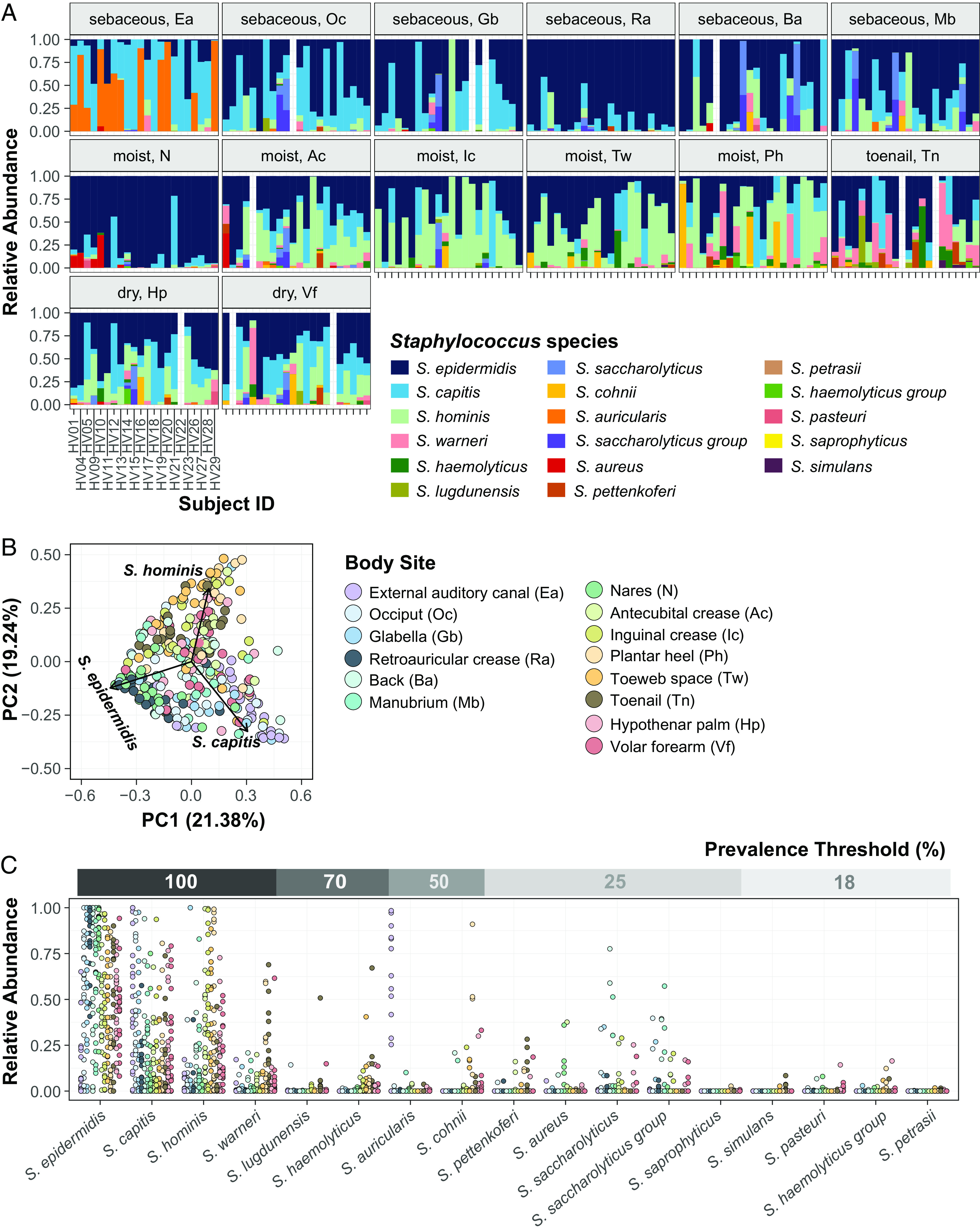Image resolution: width=980 pixels, height=1232 pixels.
Task: Click the 25 prevalence threshold bar segment
Action: pos(613,882)
